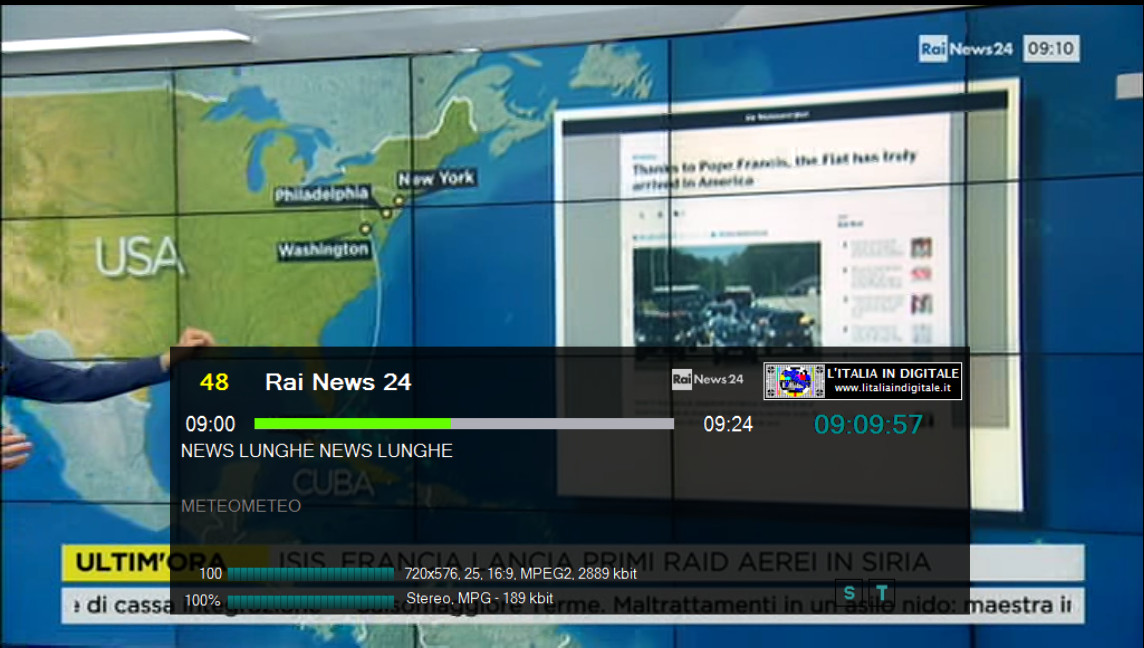
Task: Click the audio info Stereo MPG 189 kbit
Action: [479, 598]
